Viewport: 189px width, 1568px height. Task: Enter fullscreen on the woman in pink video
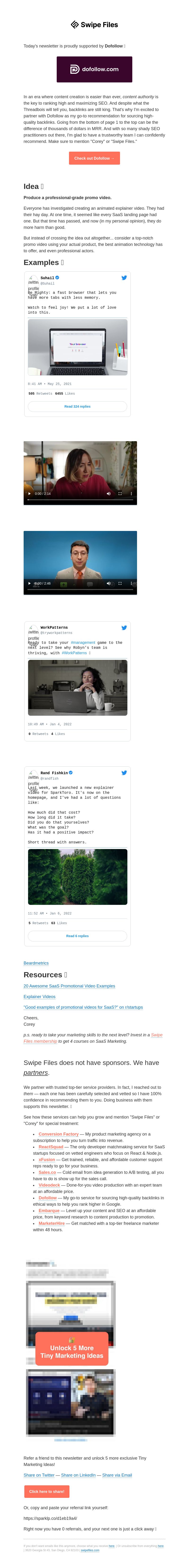tap(120, 494)
